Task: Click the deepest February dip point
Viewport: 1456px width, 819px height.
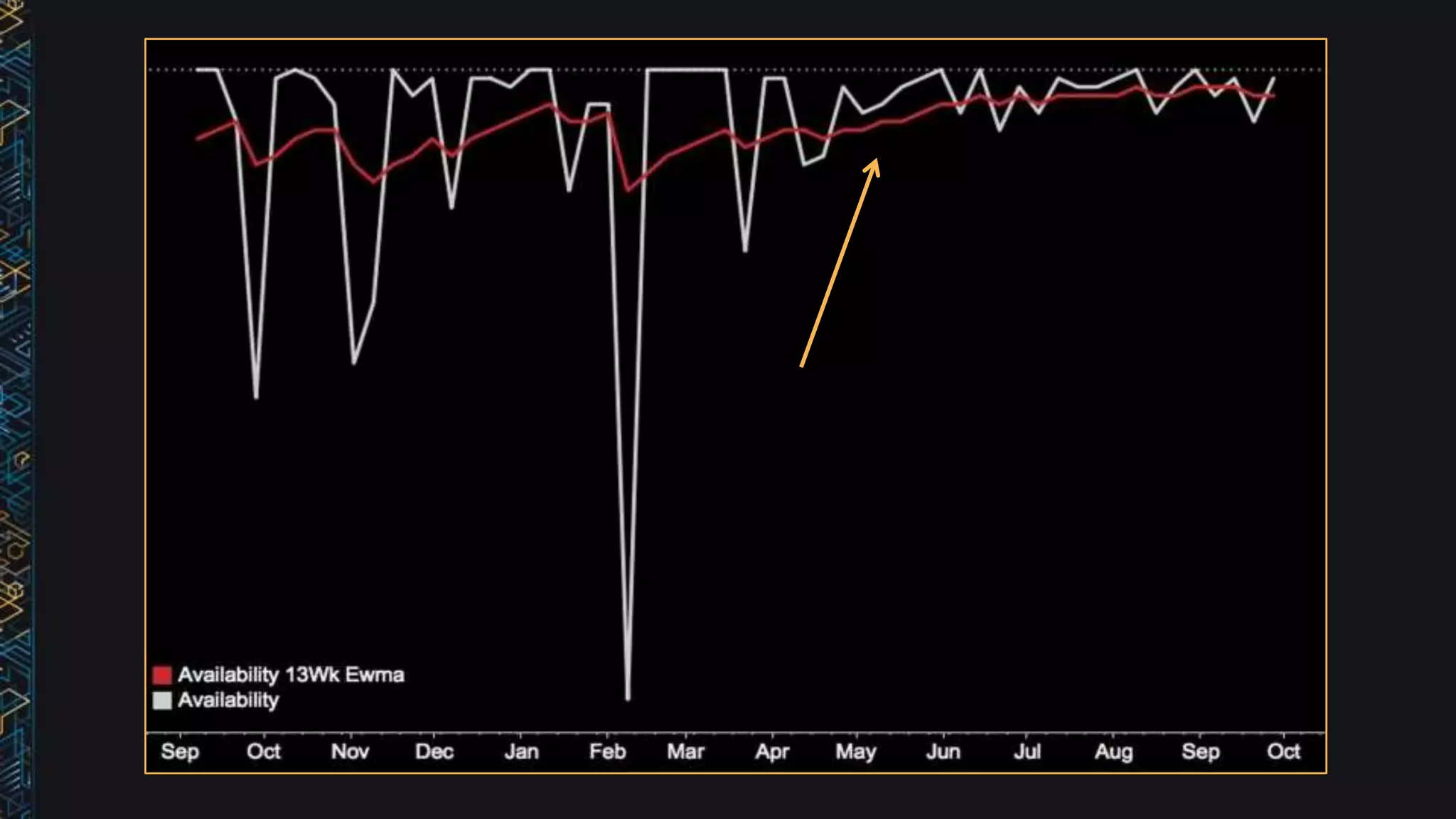Action: click(x=628, y=697)
